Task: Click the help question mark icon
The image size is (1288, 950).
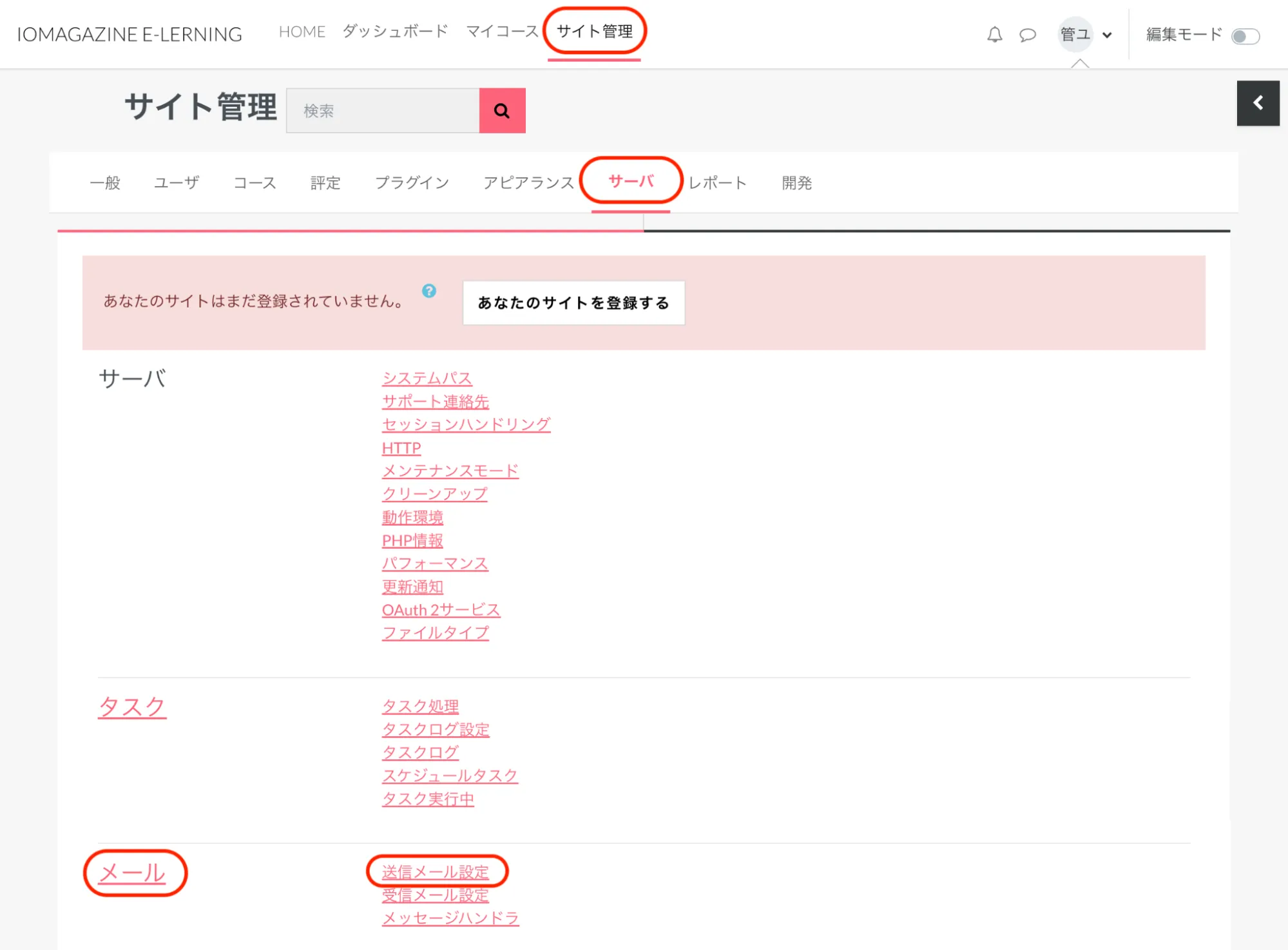Action: pos(429,291)
